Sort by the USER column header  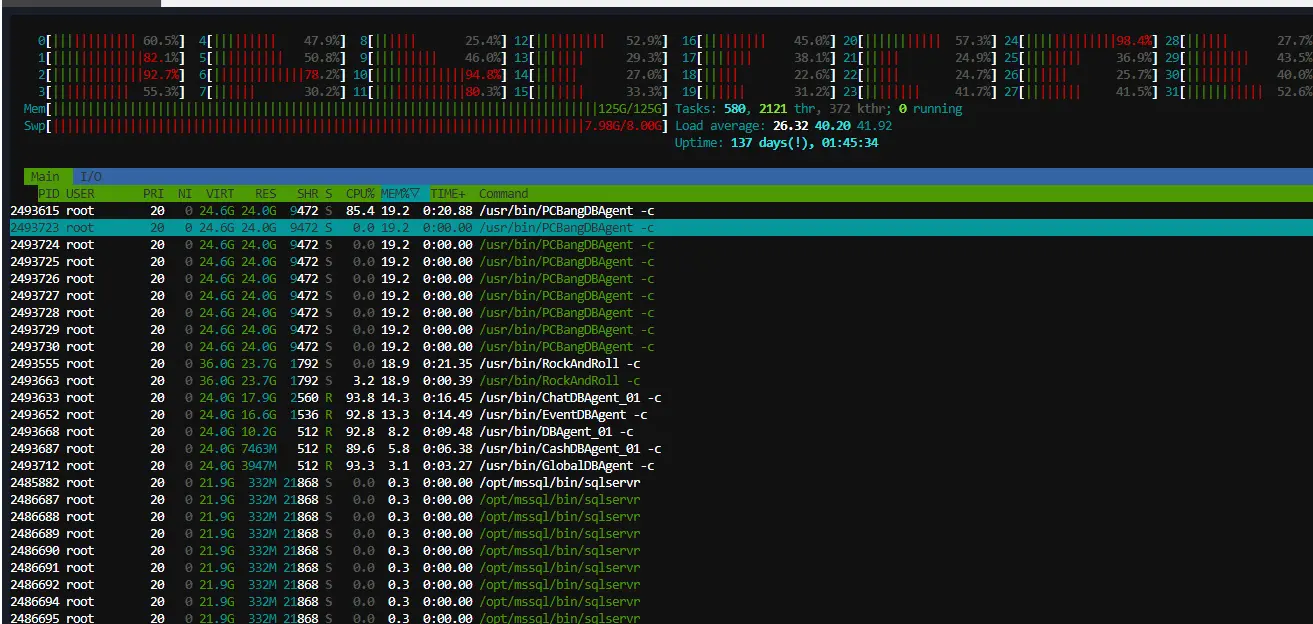(x=80, y=194)
